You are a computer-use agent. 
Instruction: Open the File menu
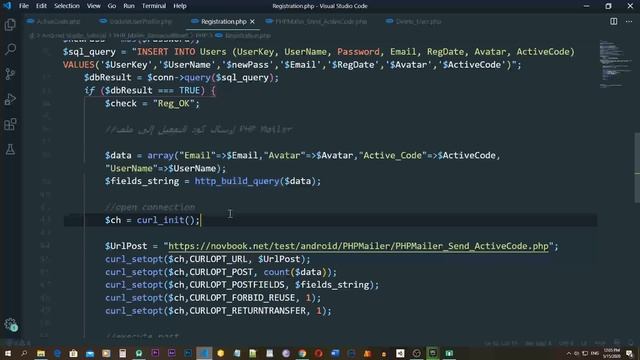coord(24,6)
